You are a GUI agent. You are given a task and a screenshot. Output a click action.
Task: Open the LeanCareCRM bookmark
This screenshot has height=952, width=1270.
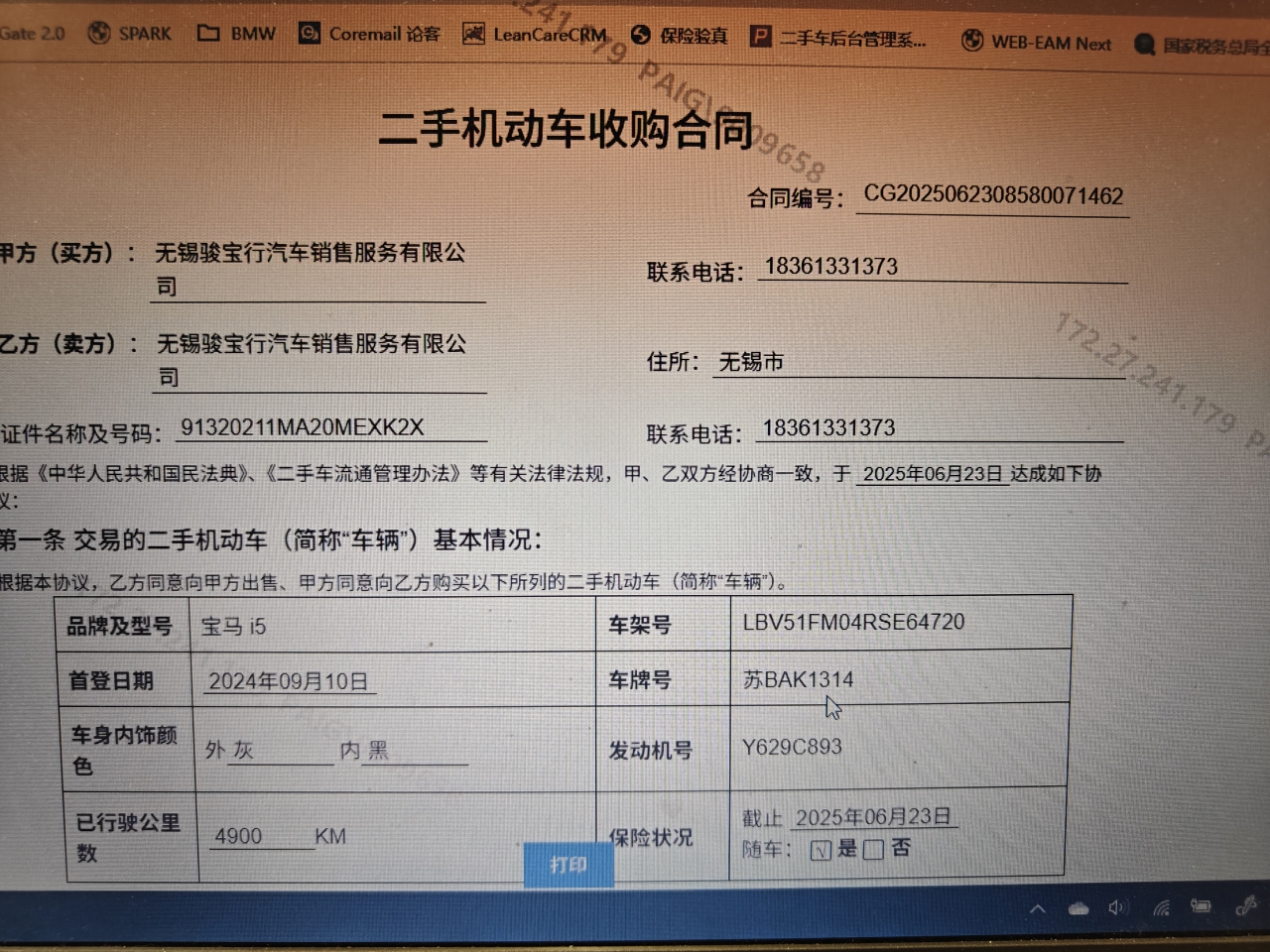point(535,35)
